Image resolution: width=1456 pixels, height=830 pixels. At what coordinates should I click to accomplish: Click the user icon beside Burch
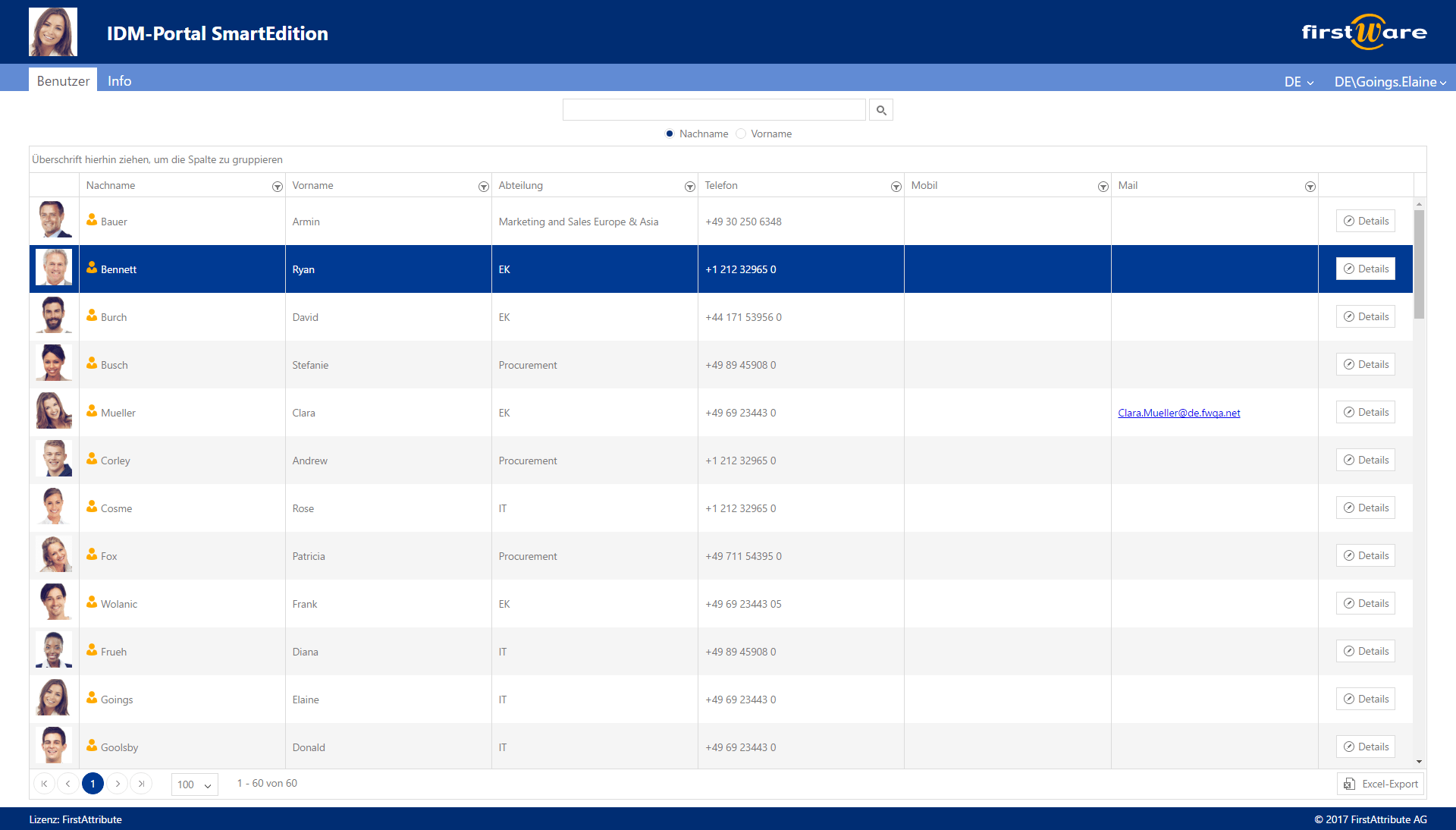(x=92, y=316)
